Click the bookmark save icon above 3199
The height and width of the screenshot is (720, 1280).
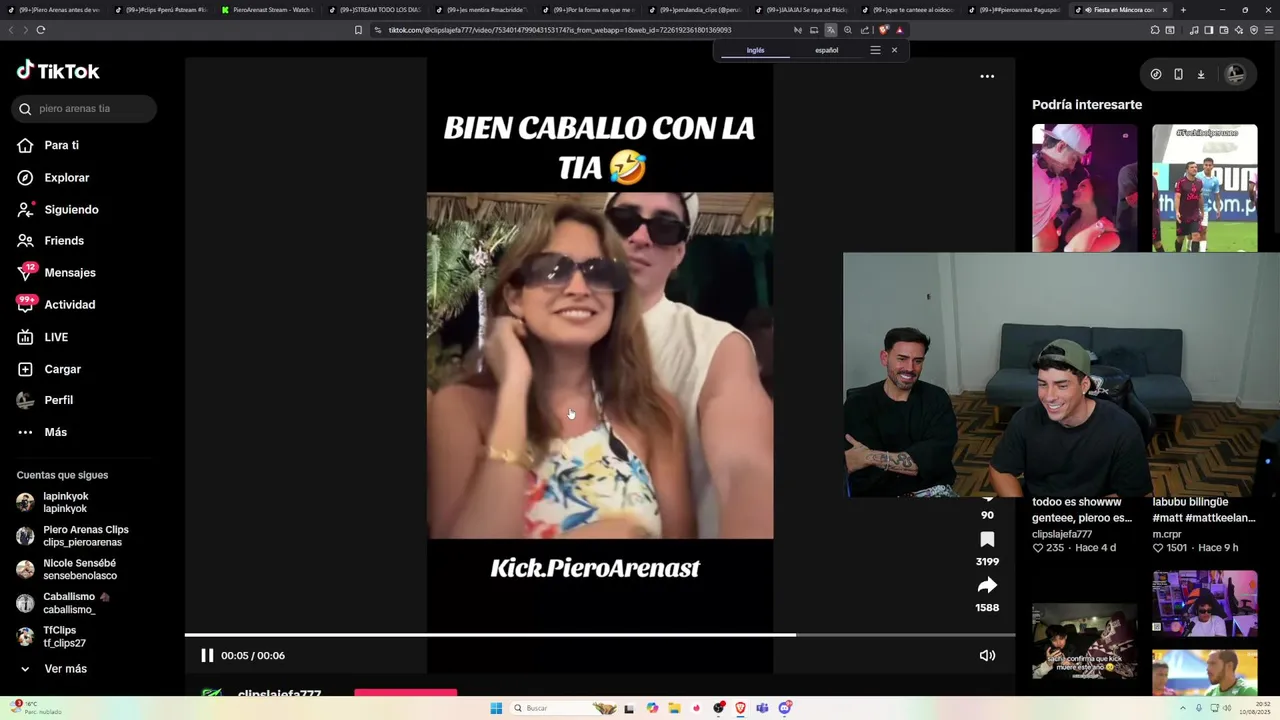[x=987, y=540]
